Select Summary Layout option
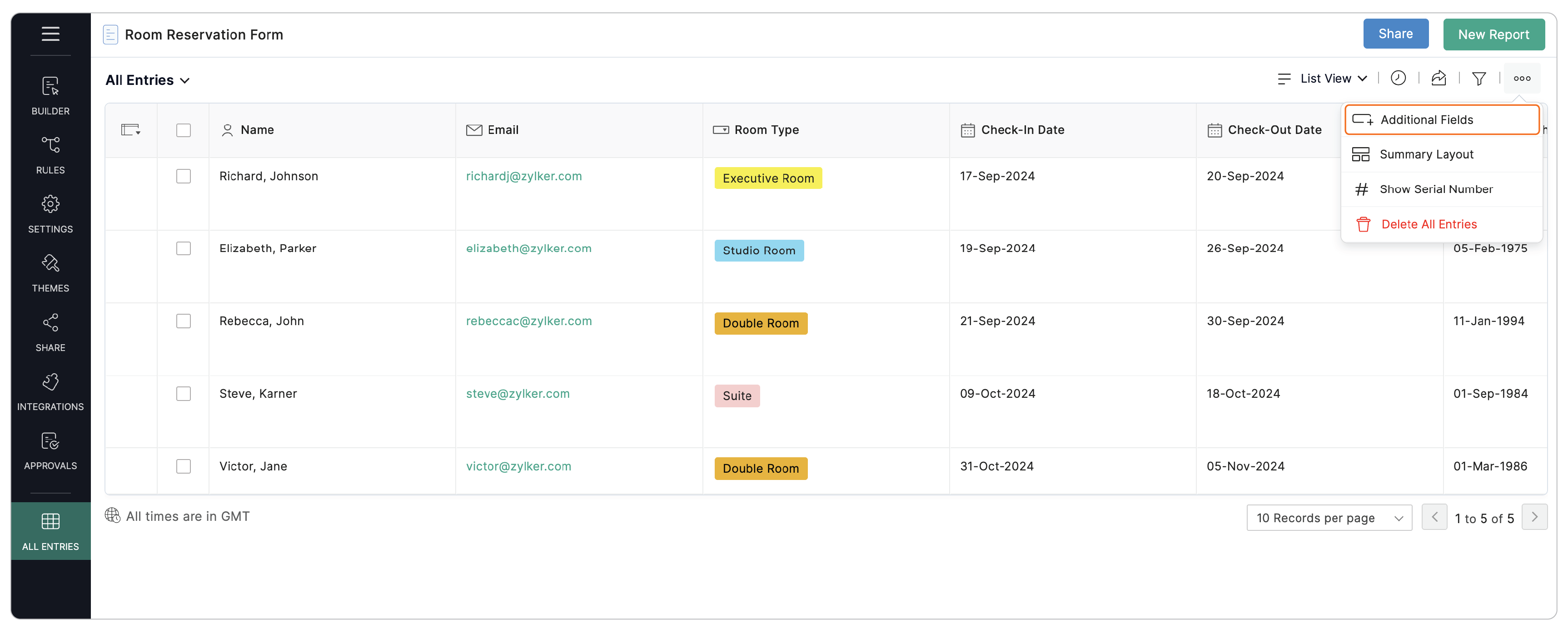Screen dimensions: 1568x628 tap(1426, 154)
